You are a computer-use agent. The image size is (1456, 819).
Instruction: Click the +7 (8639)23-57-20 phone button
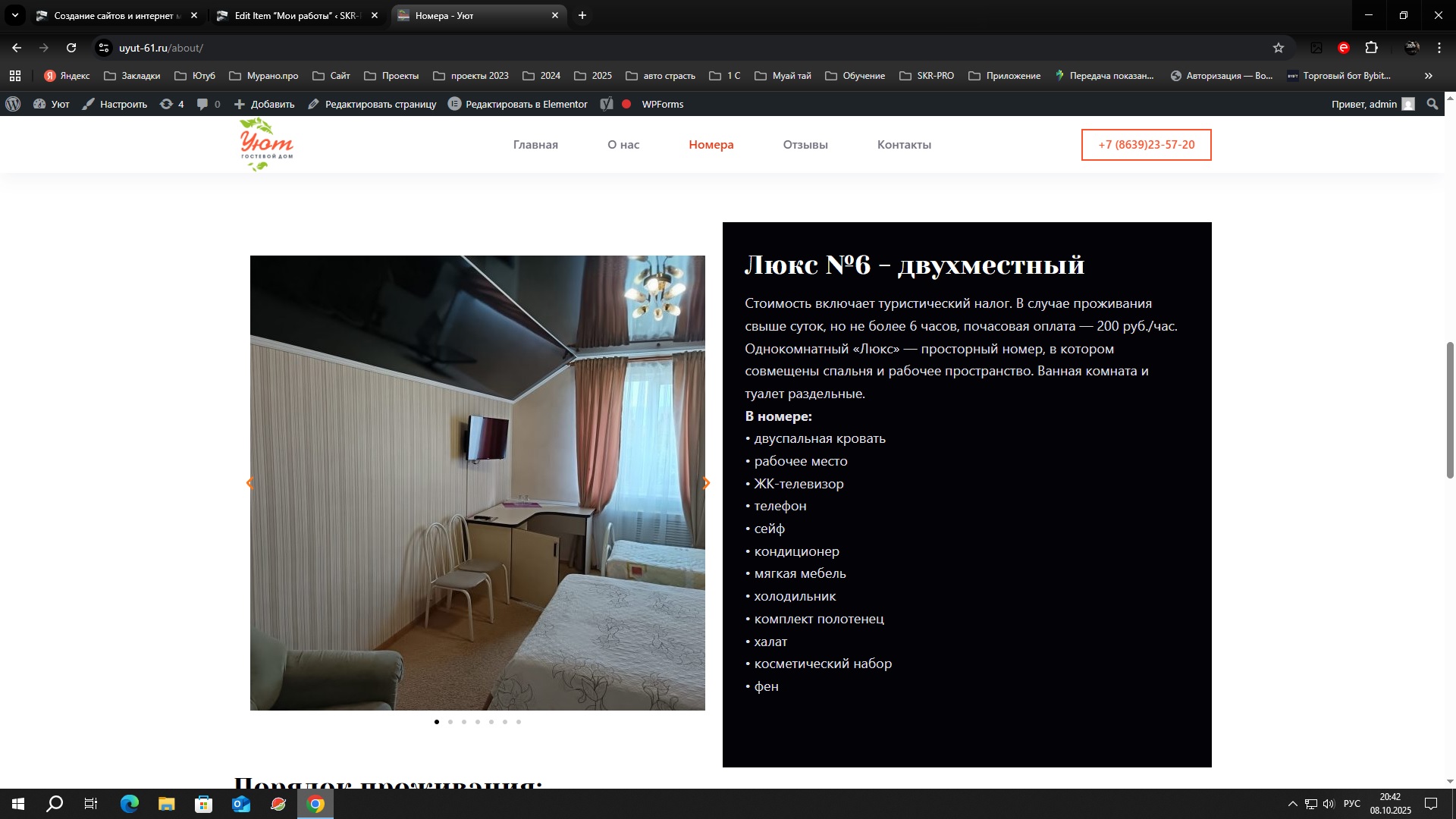1146,145
